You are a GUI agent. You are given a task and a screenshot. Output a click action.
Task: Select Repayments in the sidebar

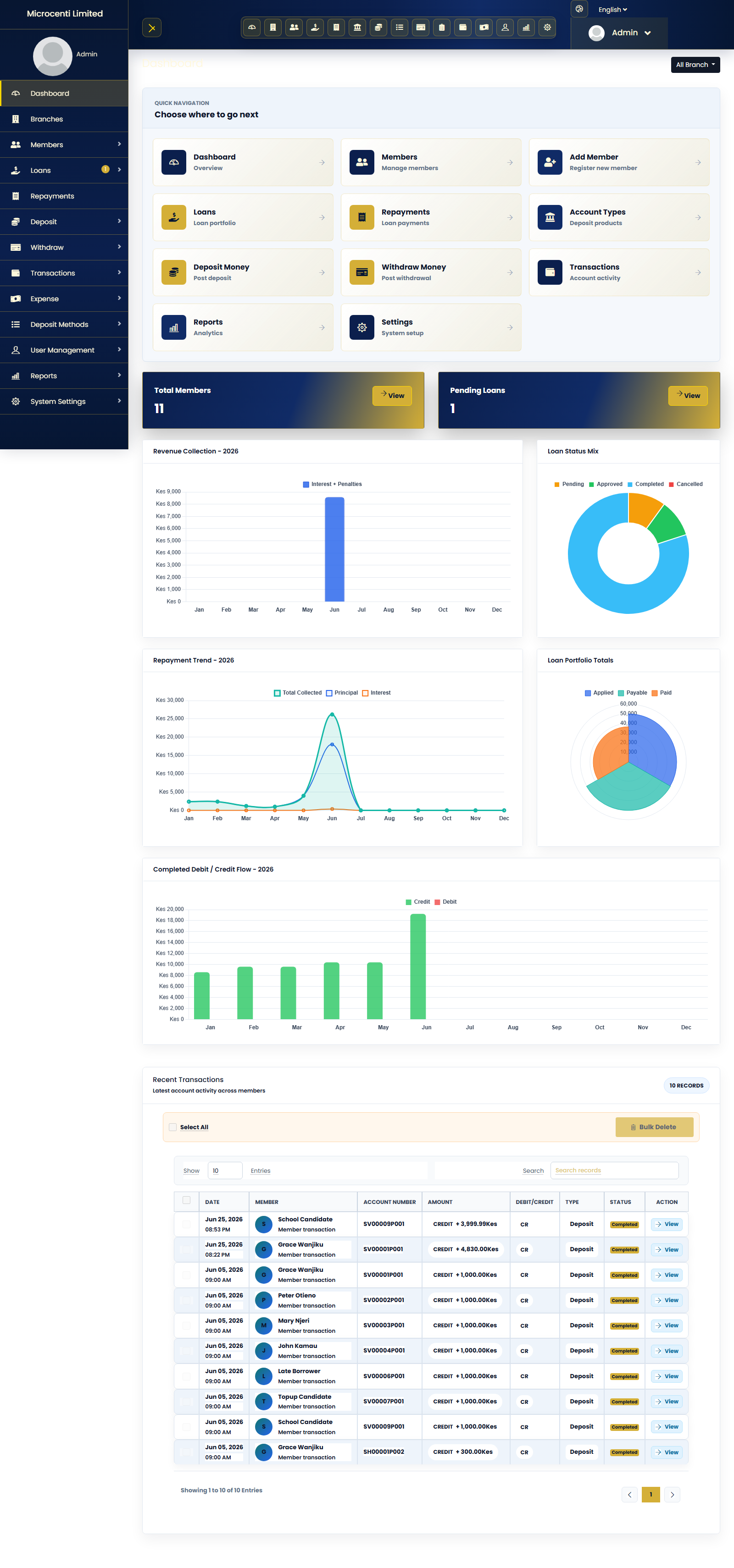point(64,196)
